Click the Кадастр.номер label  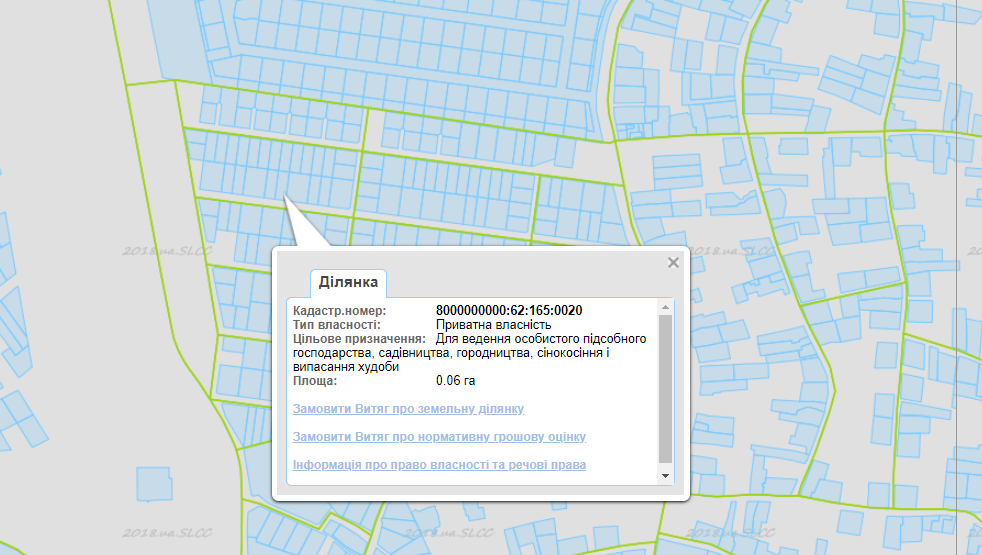pos(339,311)
